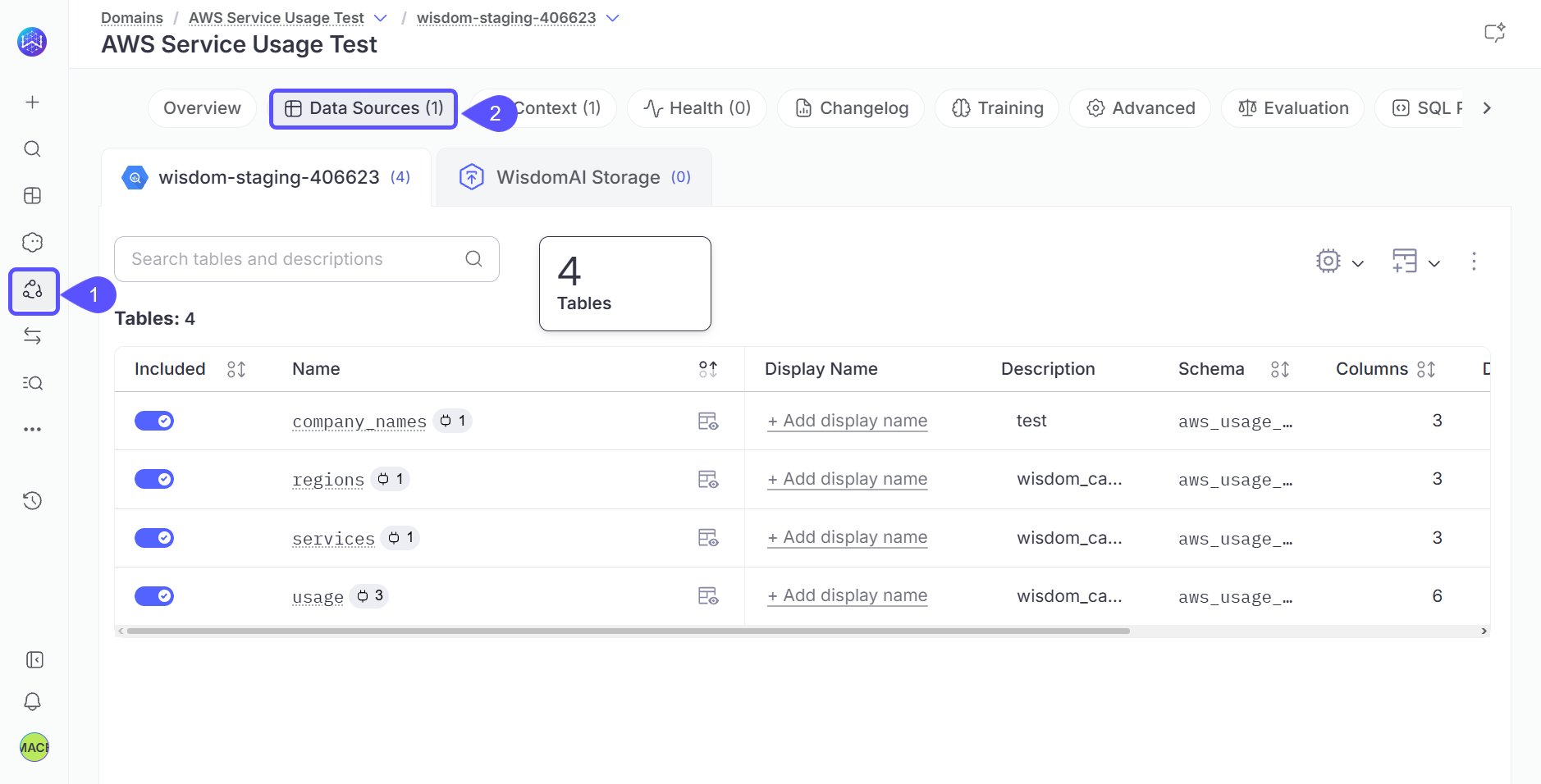Toggle inclusion of regions table

[154, 479]
